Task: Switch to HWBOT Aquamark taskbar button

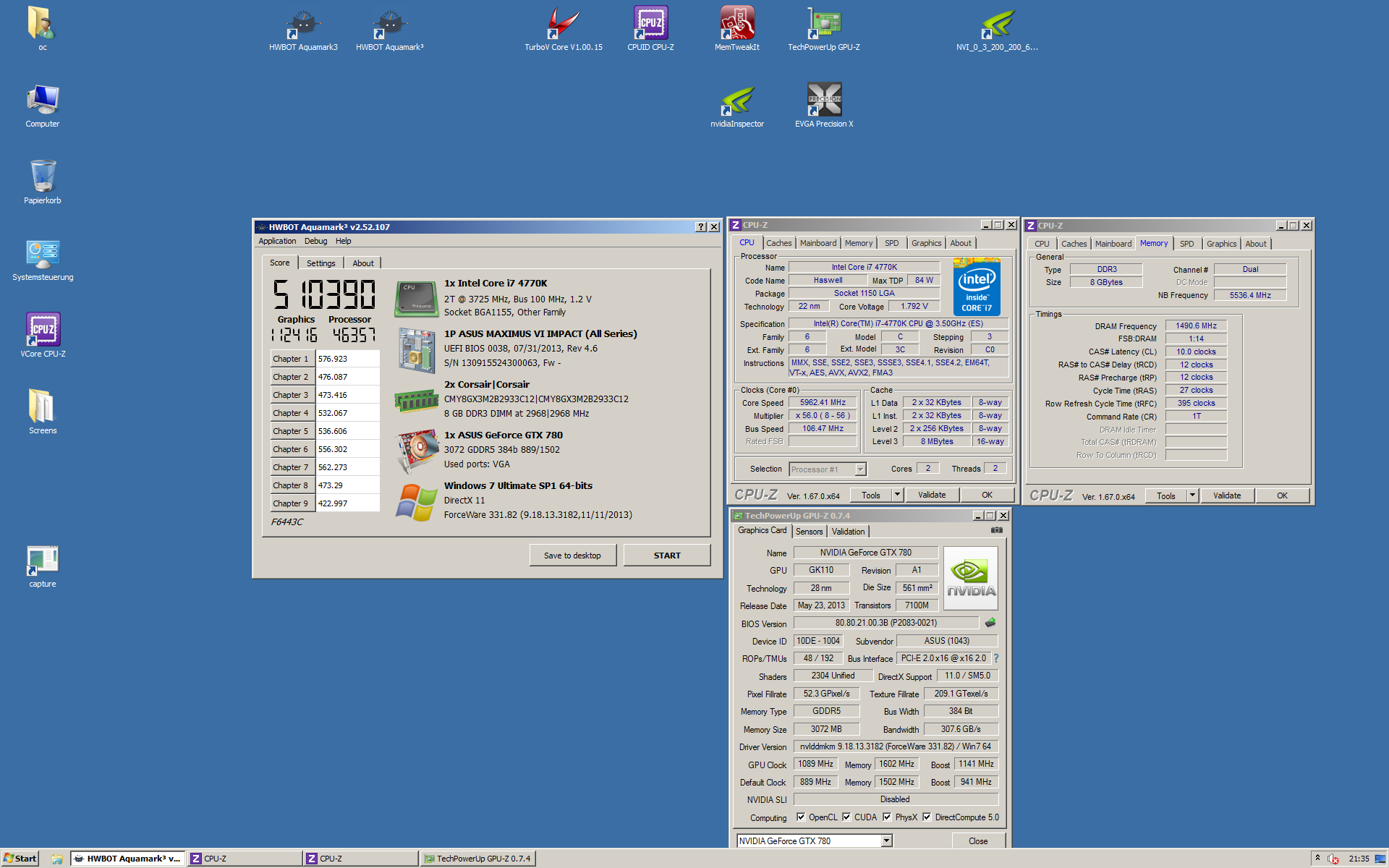Action: click(127, 859)
